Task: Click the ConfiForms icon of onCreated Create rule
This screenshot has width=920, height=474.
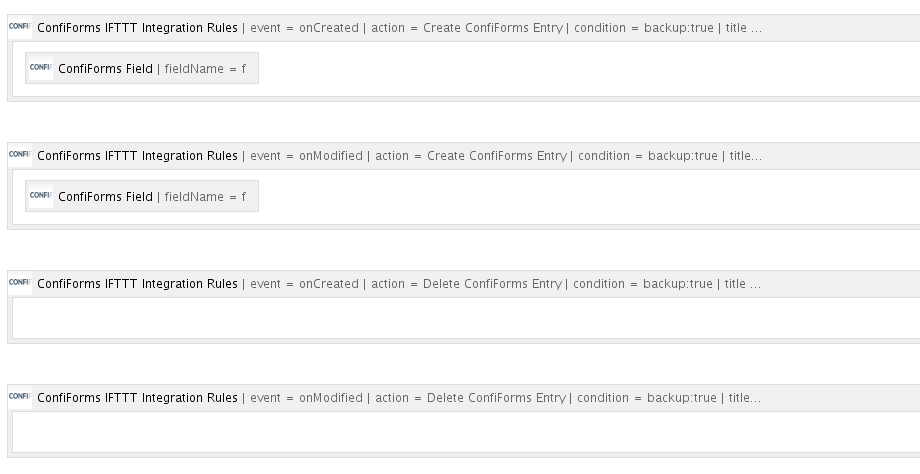Action: (x=20, y=27)
